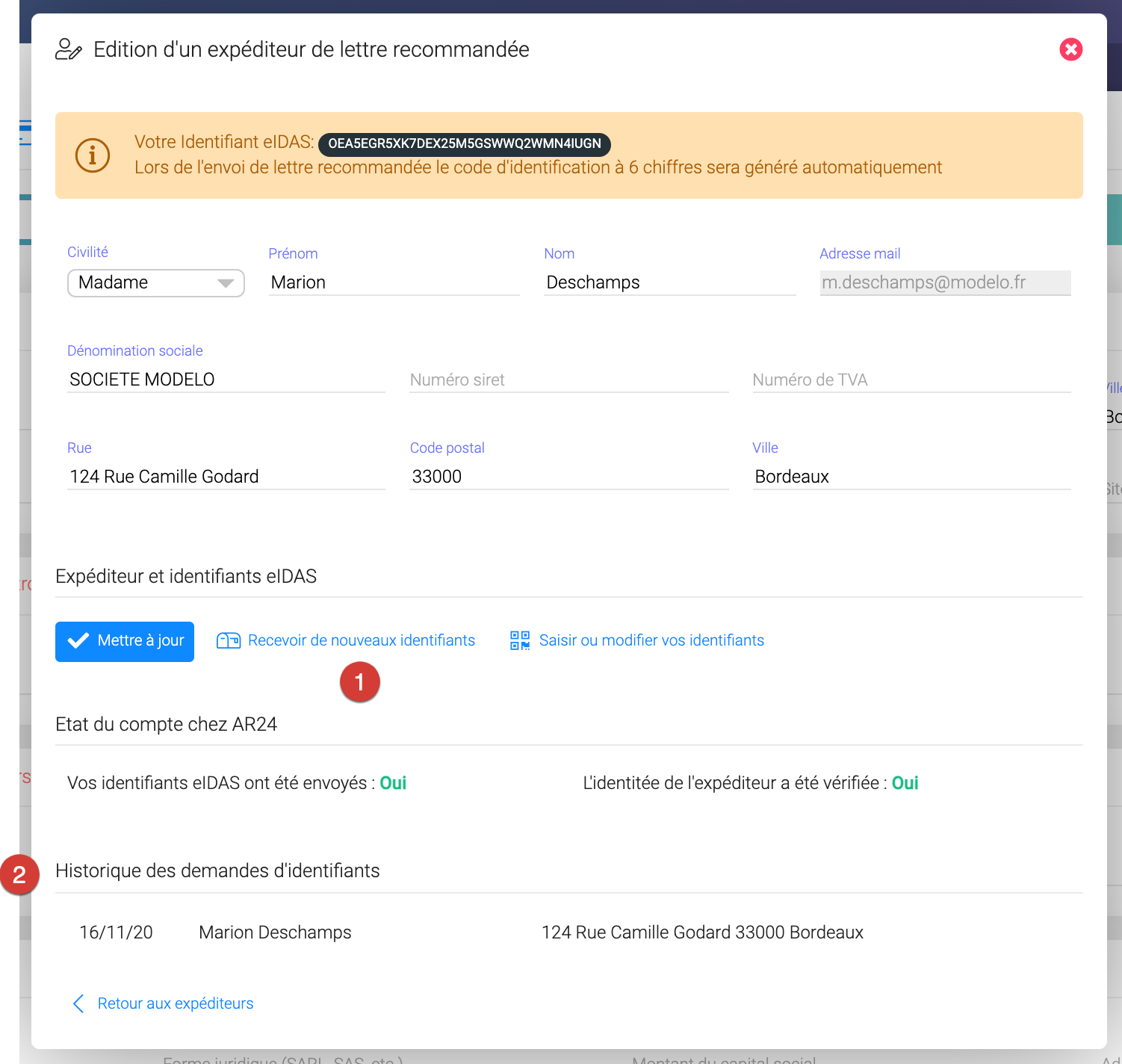The image size is (1122, 1064).
Task: Edit the Rue field with 124 Rue Camille Godard
Action: (226, 477)
